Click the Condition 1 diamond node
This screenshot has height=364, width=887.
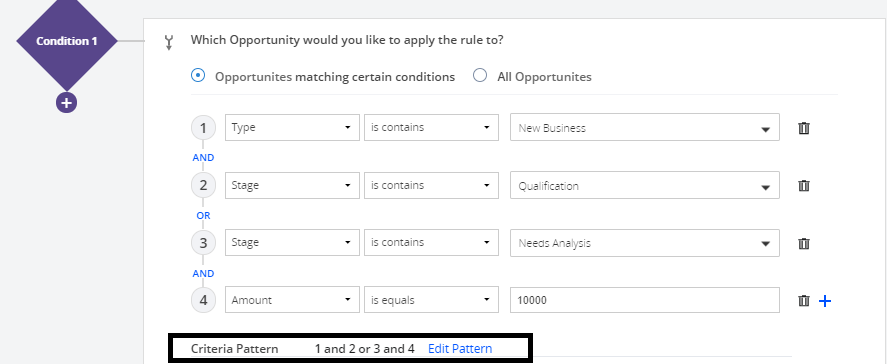coord(66,41)
